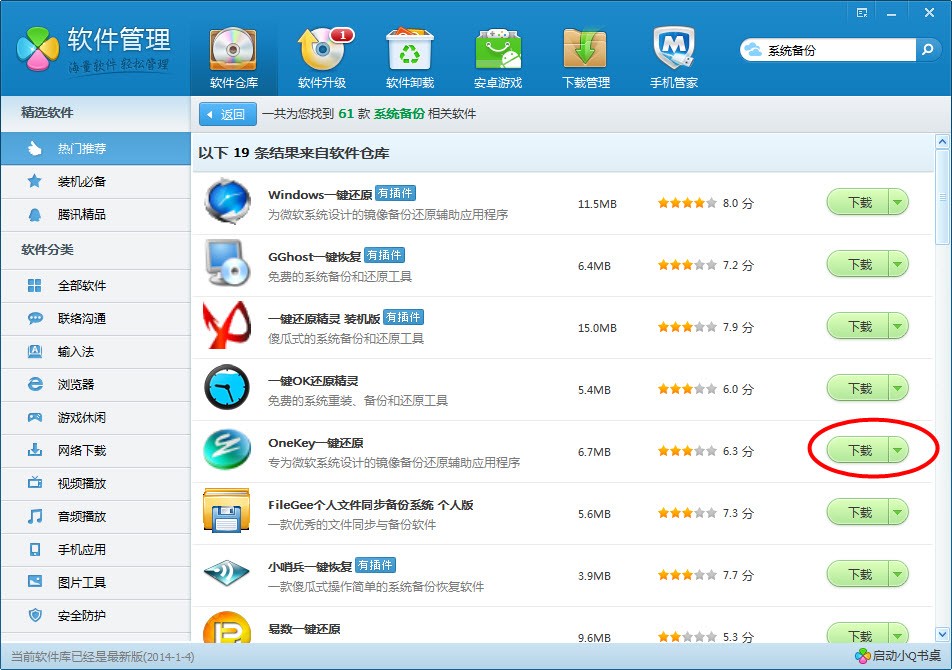The height and width of the screenshot is (670, 952).
Task: Open the 软件仓库 software library tab
Action: coord(234,59)
